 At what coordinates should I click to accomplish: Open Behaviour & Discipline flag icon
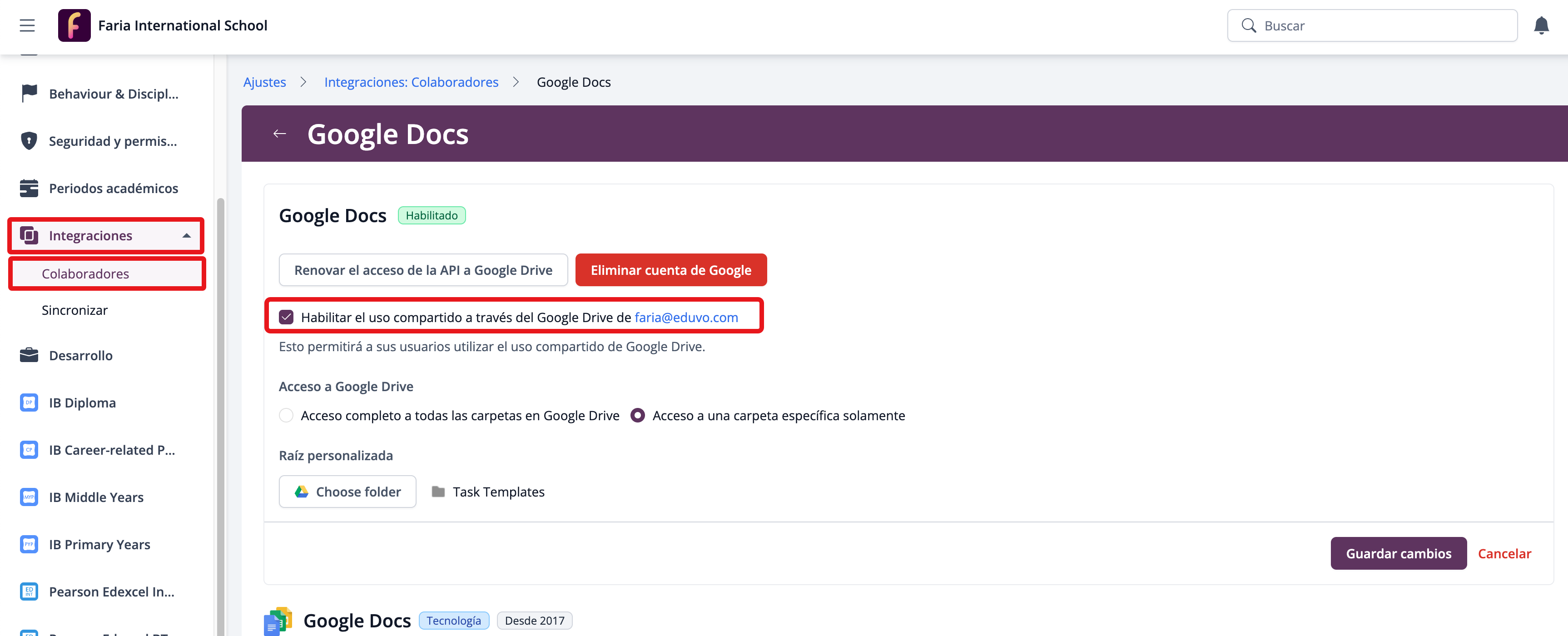29,94
